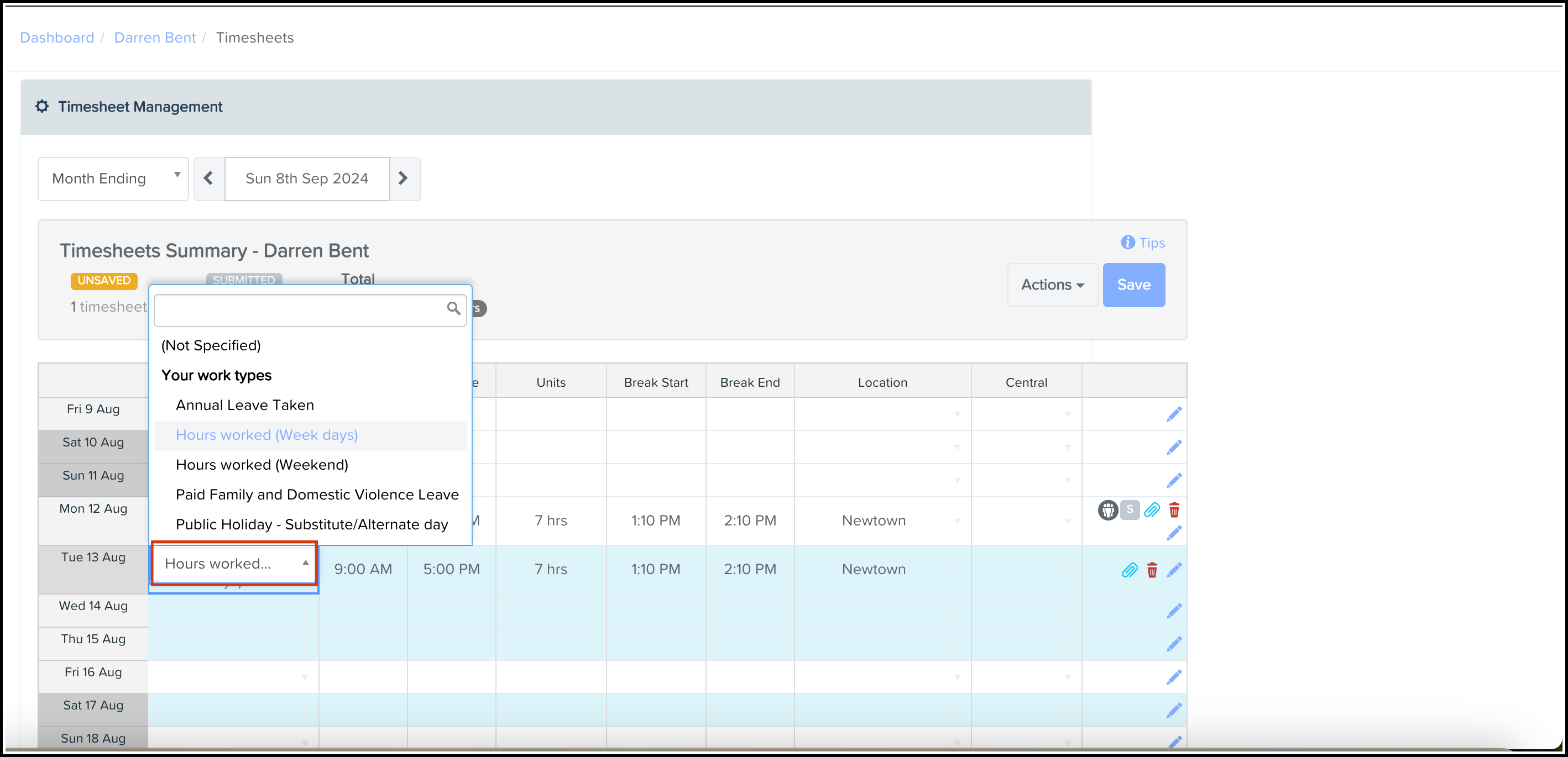Click the Tips info icon
1568x757 pixels.
point(1127,242)
